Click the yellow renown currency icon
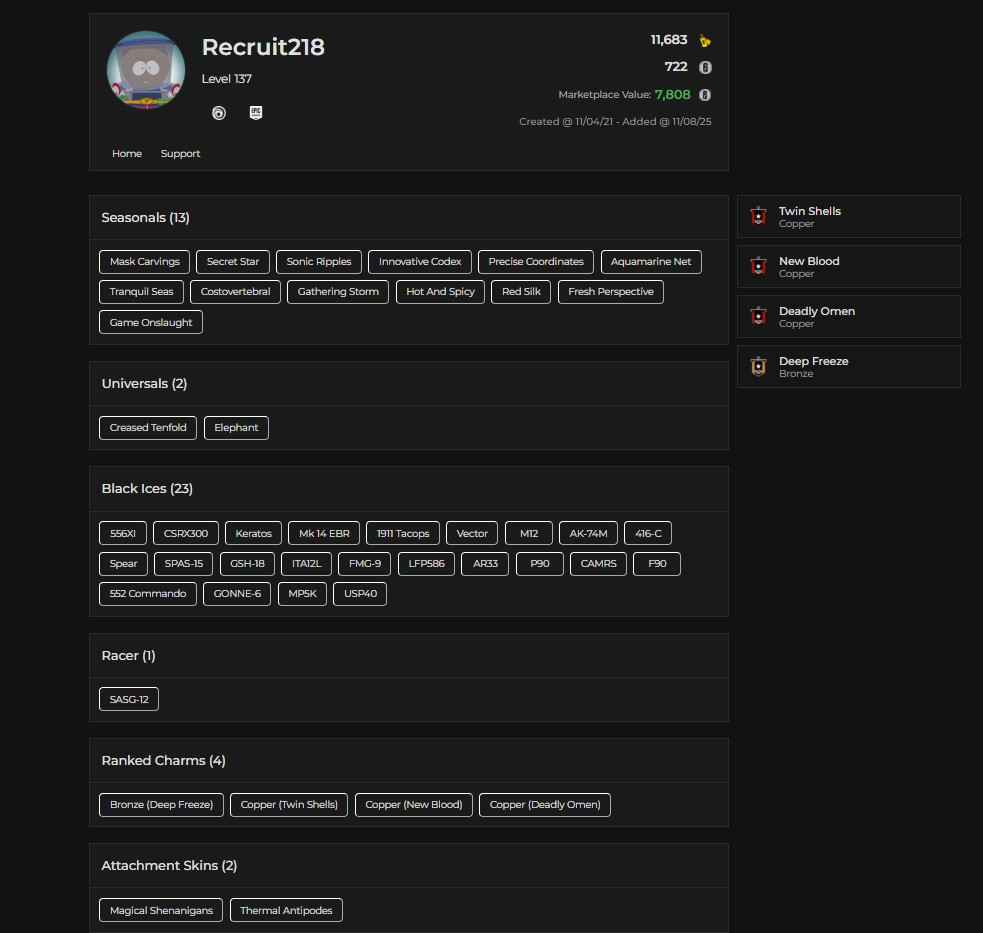The image size is (983, 933). (x=705, y=41)
